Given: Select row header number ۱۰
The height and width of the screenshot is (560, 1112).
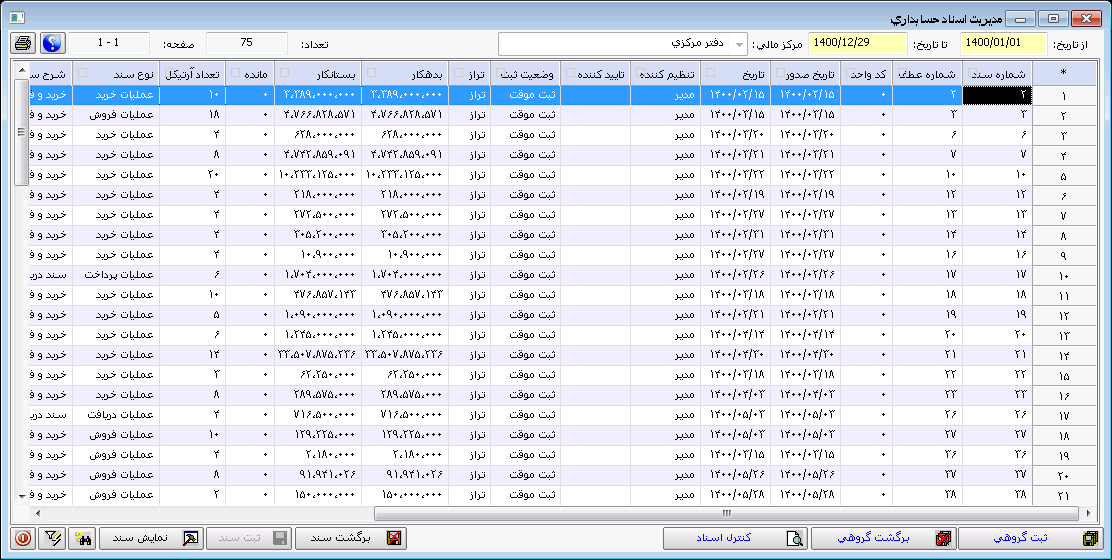Looking at the screenshot, I should coord(1063,275).
